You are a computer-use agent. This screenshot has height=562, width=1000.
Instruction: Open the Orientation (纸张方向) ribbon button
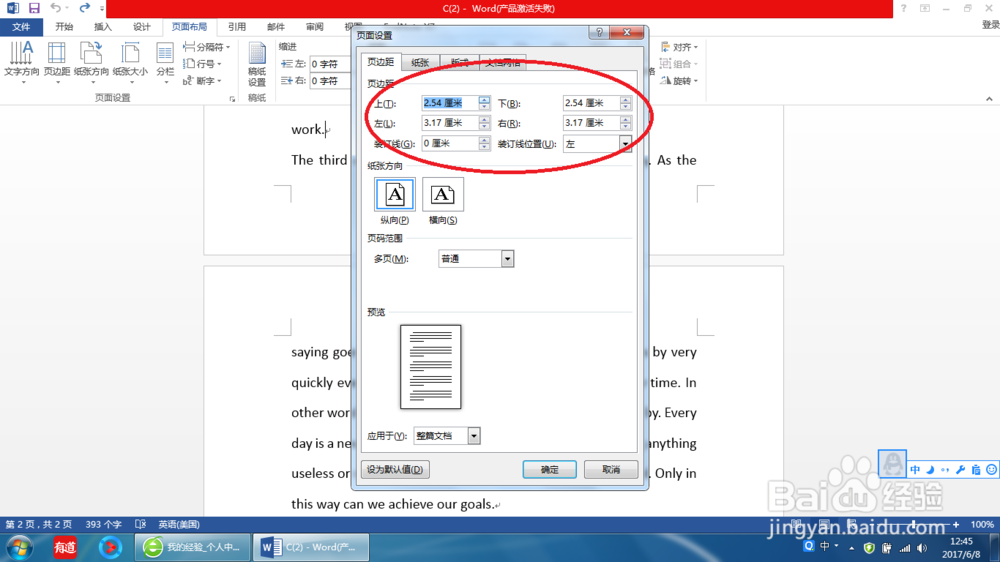[x=91, y=63]
